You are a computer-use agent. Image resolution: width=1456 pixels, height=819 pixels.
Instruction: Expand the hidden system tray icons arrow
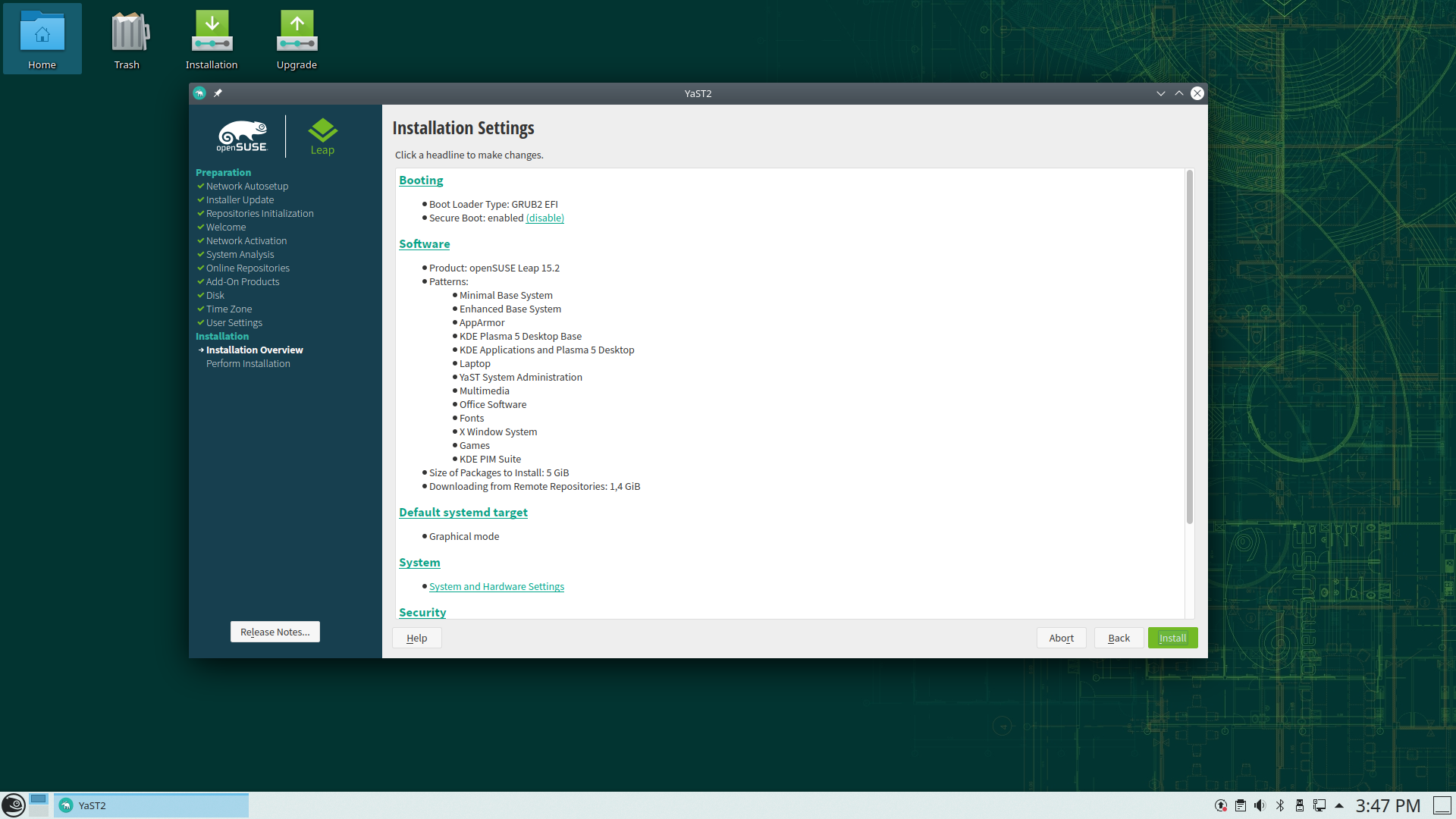coord(1339,805)
